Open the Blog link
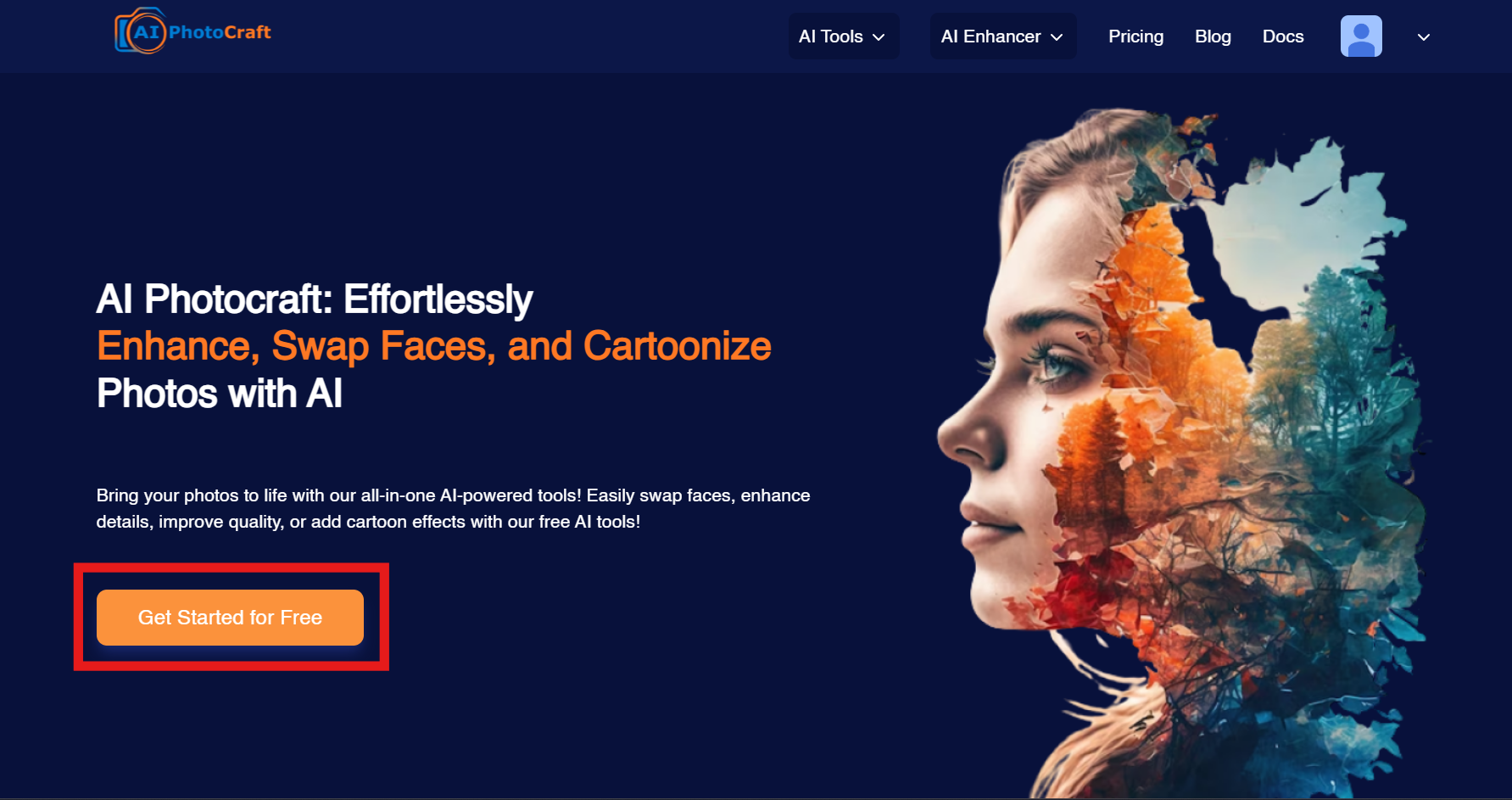This screenshot has width=1512, height=800. pos(1213,36)
